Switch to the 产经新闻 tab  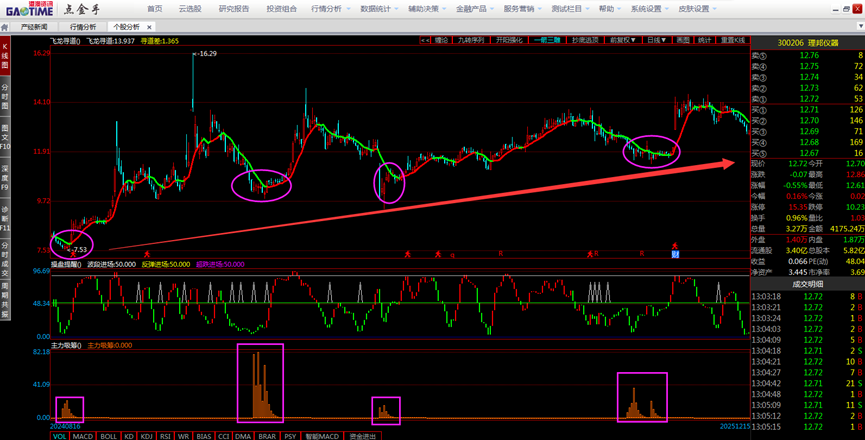[x=34, y=26]
